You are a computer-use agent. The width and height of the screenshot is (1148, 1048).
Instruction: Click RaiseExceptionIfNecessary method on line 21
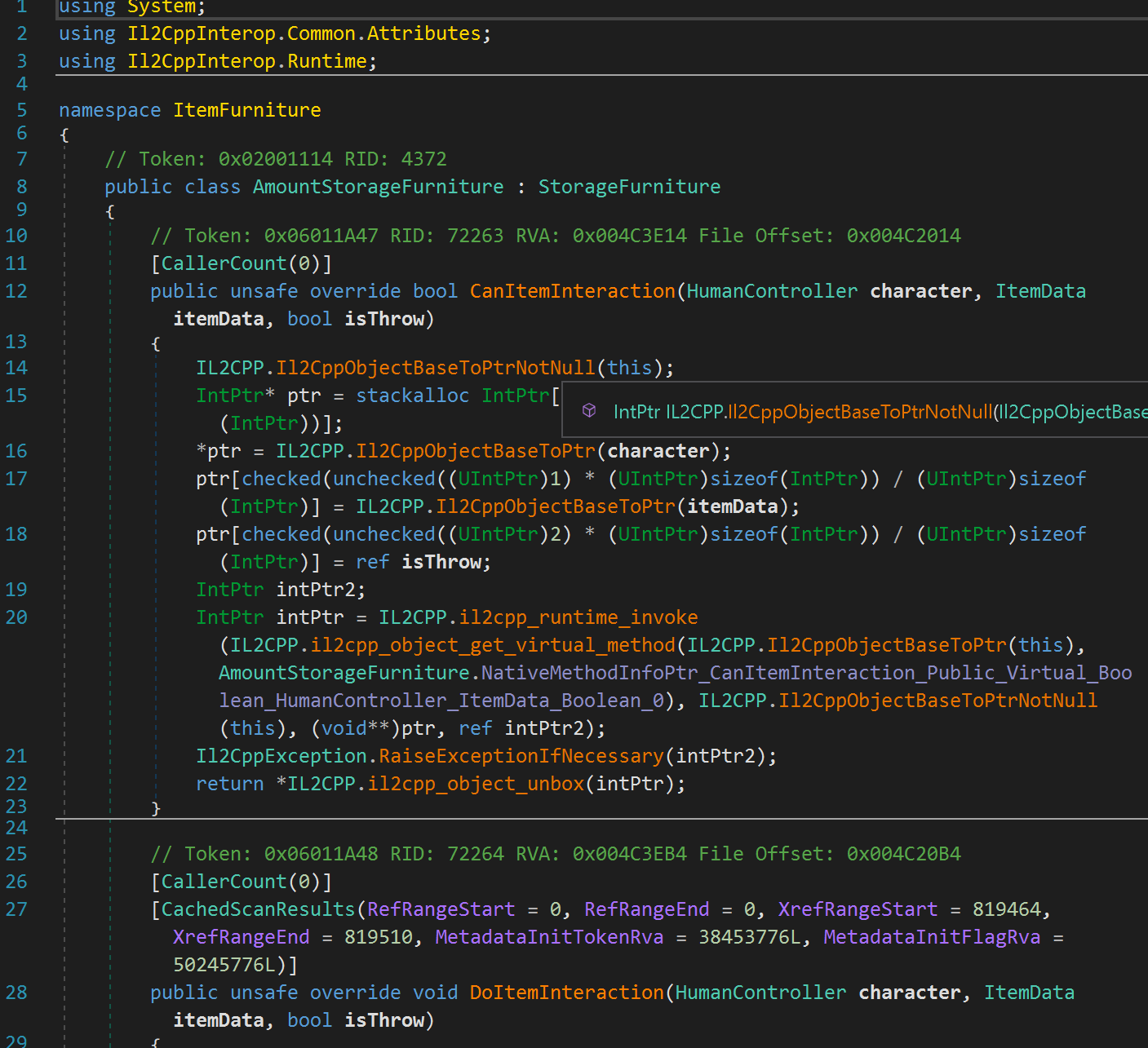(521, 756)
